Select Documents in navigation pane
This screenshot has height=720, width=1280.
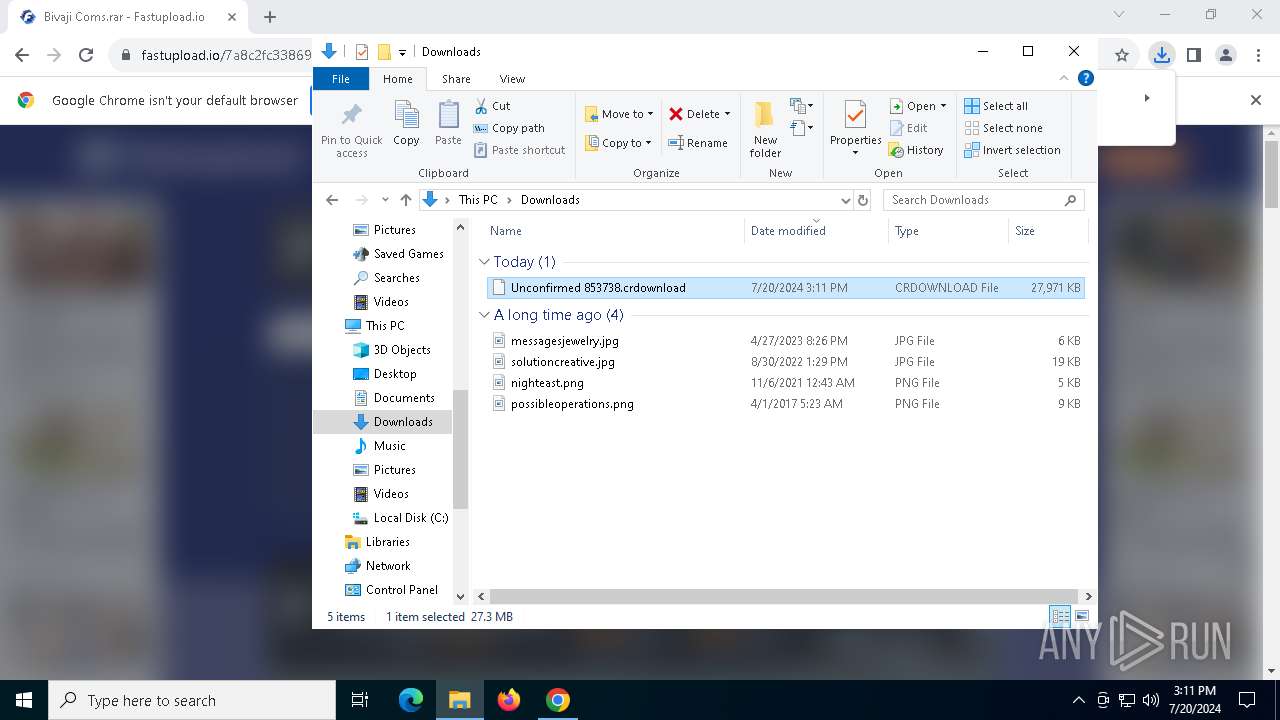(x=404, y=398)
